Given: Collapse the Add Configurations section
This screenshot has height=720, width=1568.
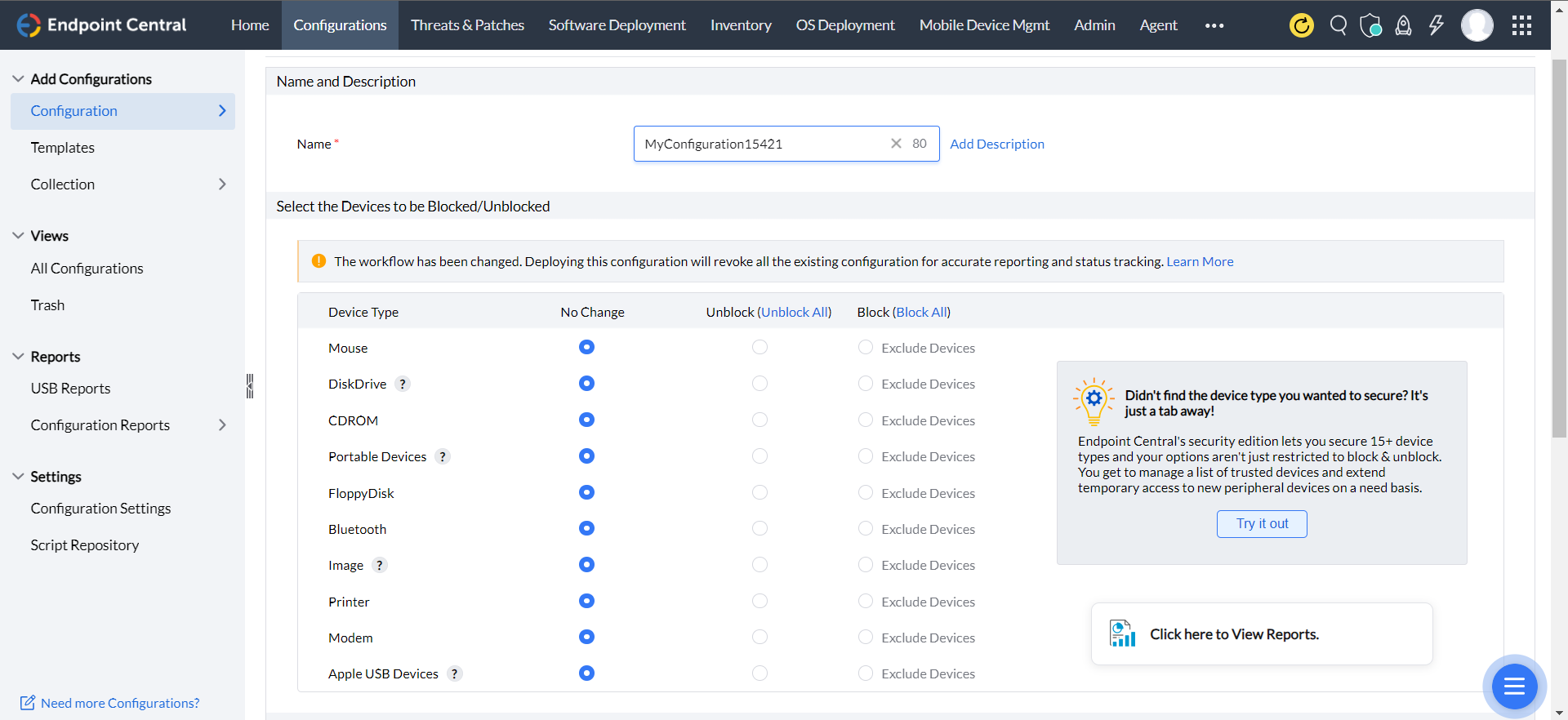Looking at the screenshot, I should point(18,79).
